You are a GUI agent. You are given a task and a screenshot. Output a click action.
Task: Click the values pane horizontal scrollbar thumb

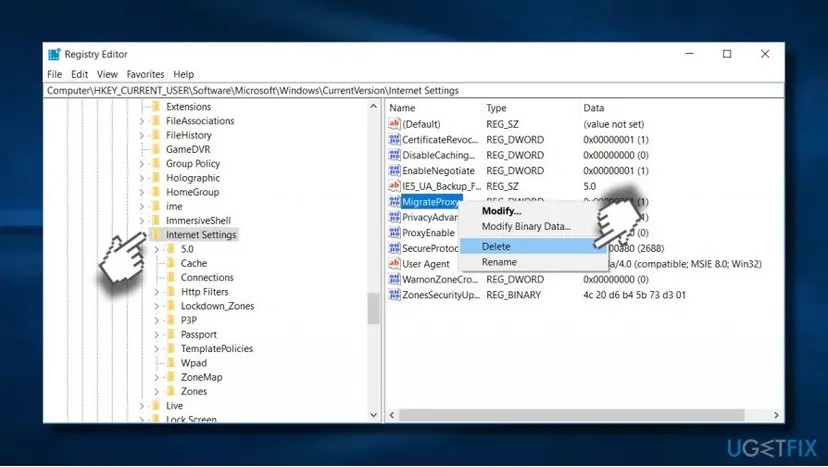(x=571, y=415)
